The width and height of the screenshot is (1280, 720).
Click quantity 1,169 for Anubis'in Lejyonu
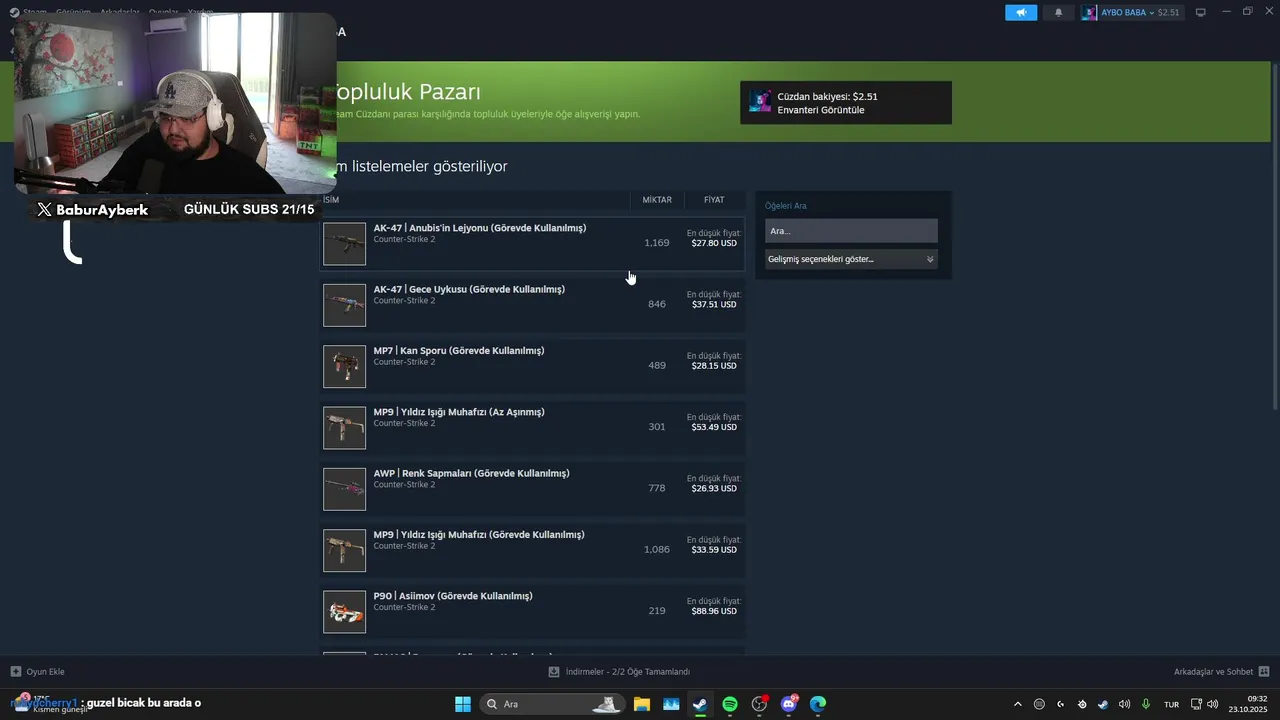click(x=657, y=243)
